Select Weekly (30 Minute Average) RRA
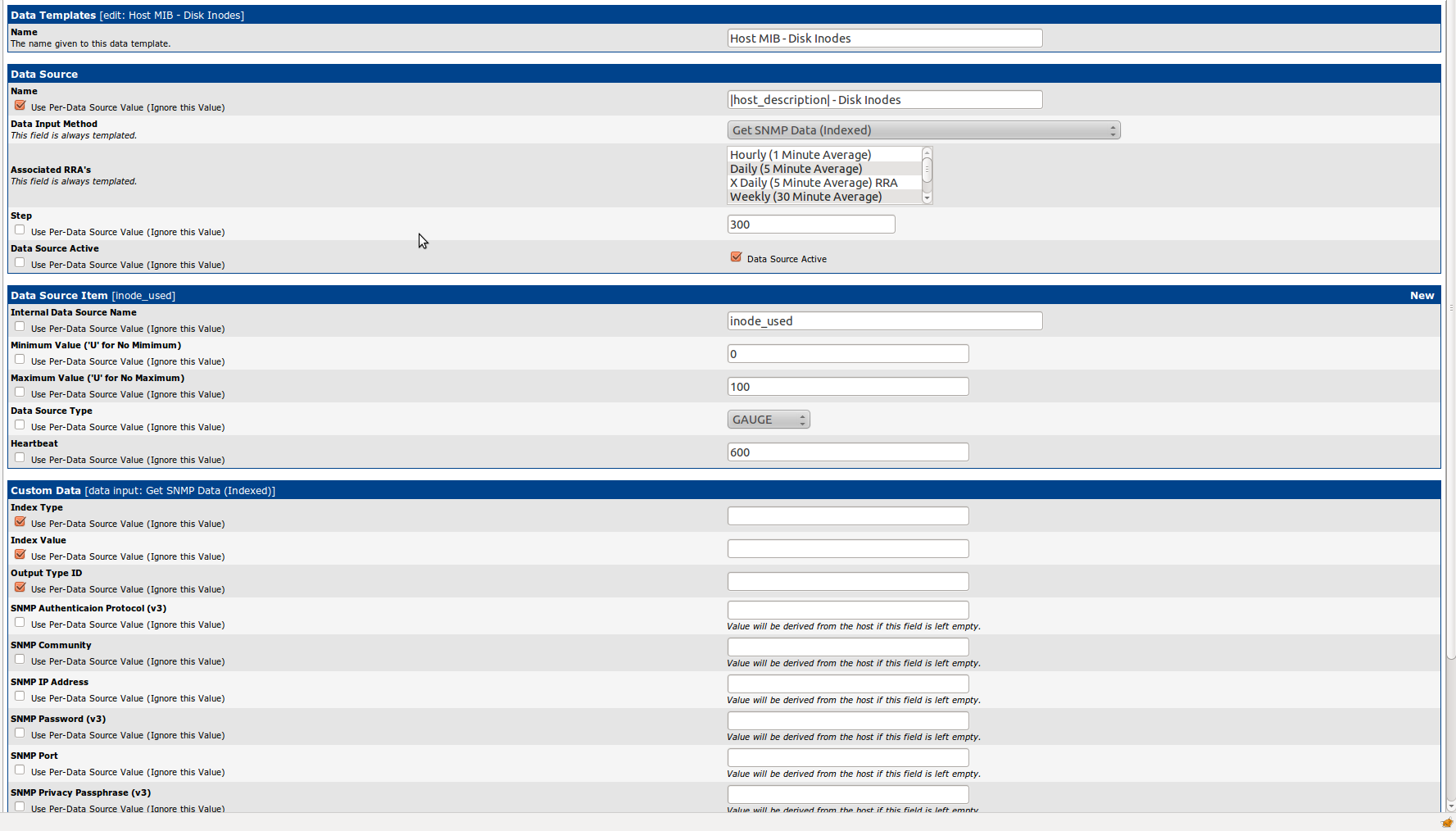The width and height of the screenshot is (1456, 831). [x=824, y=197]
